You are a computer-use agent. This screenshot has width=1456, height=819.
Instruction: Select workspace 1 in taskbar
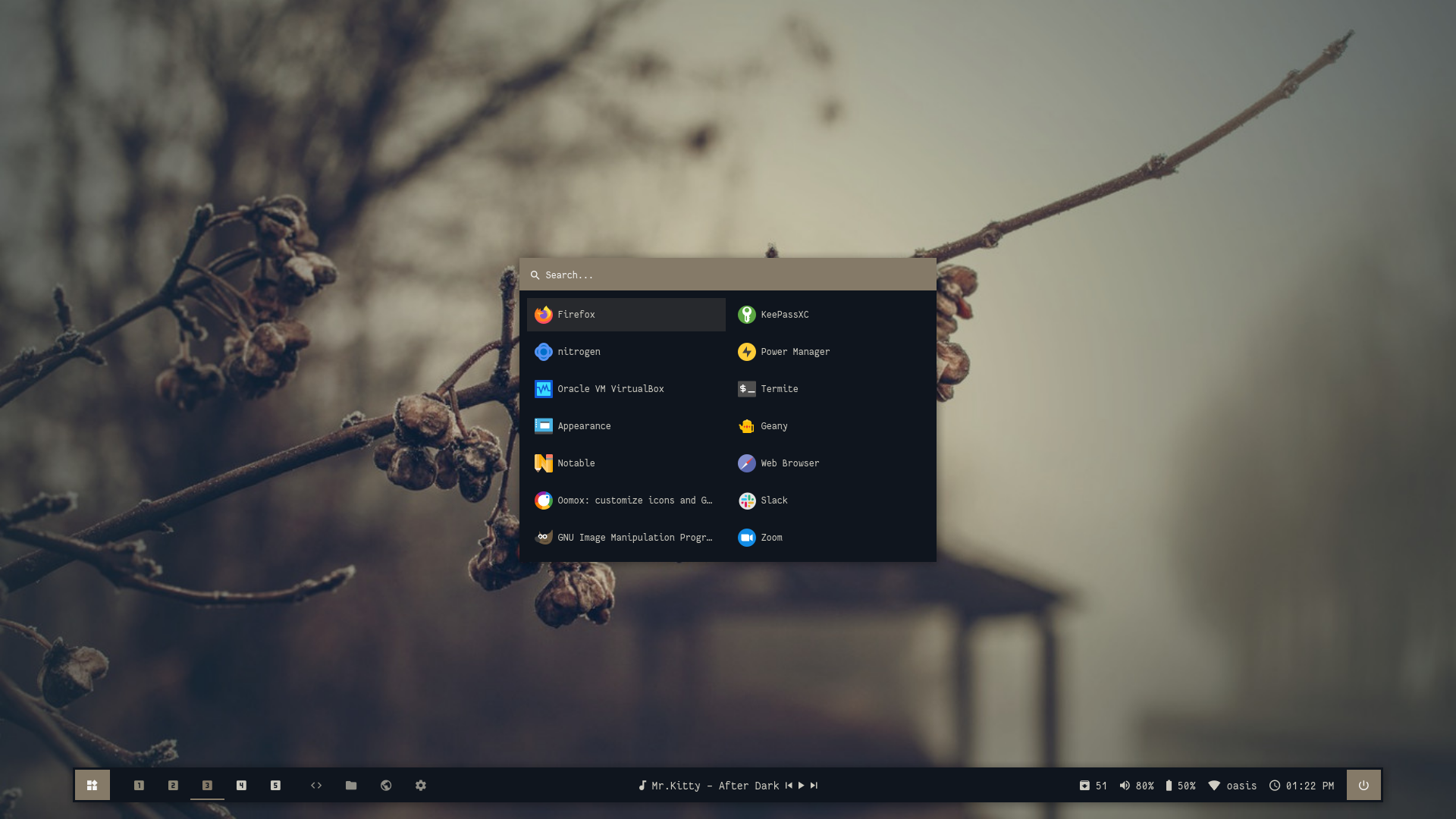coord(139,785)
